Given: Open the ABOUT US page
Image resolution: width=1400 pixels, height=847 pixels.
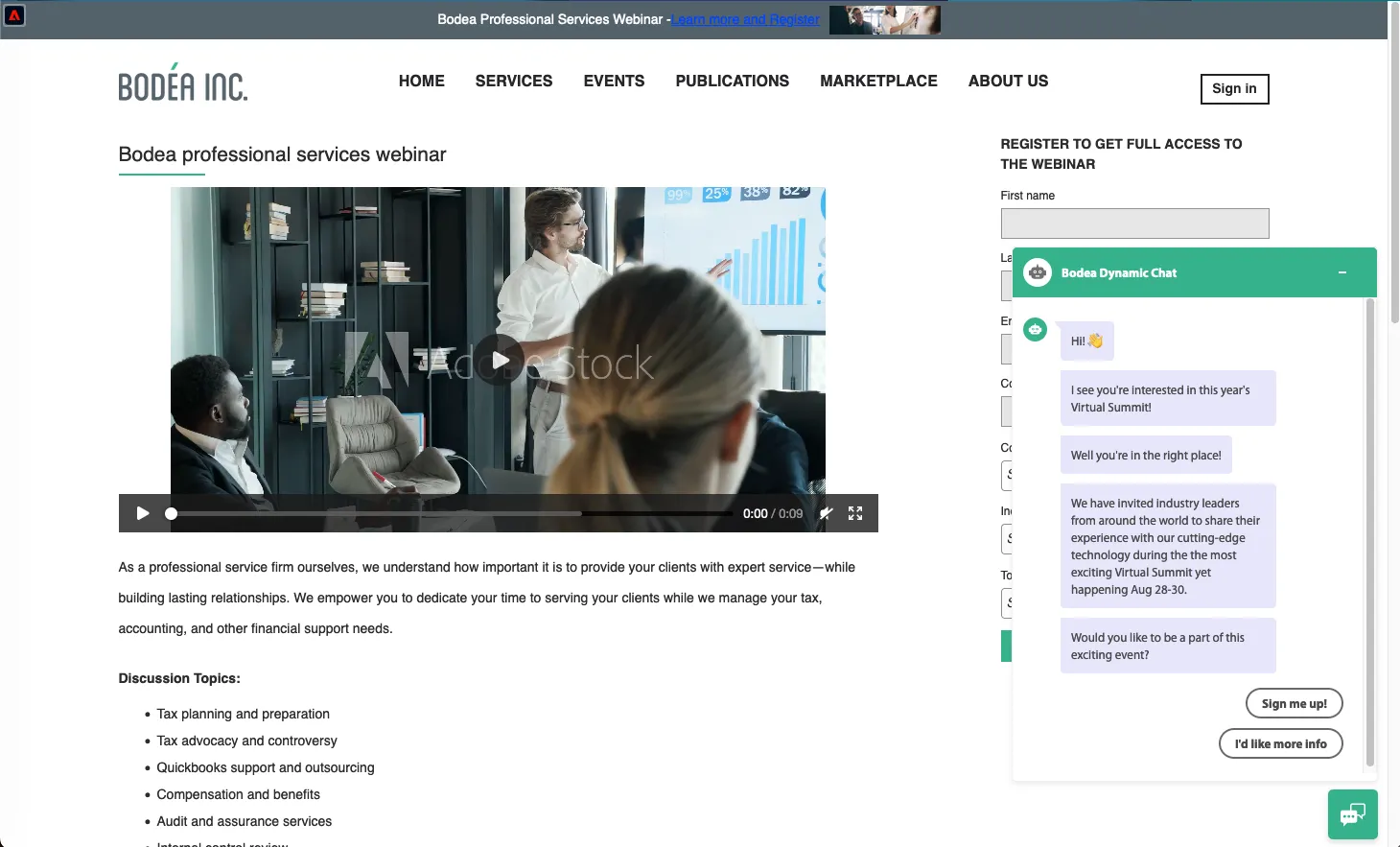Looking at the screenshot, I should click(1009, 82).
